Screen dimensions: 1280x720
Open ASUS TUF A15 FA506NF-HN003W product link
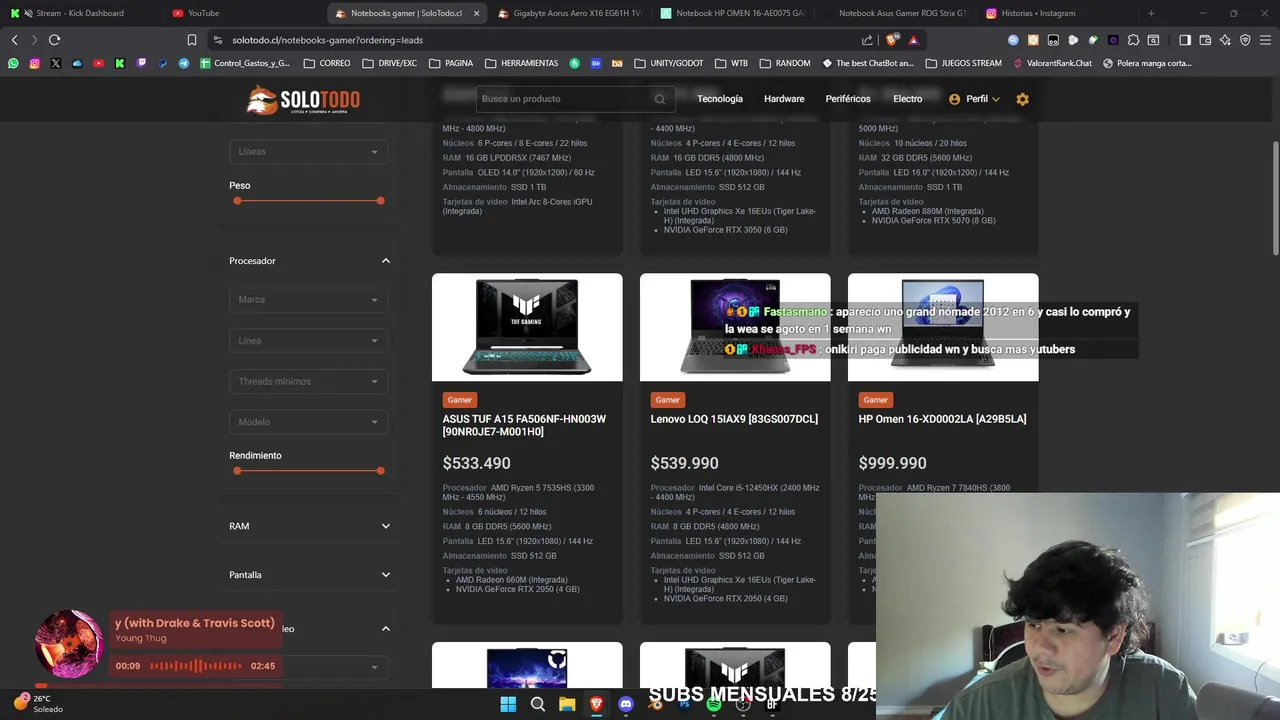(524, 425)
